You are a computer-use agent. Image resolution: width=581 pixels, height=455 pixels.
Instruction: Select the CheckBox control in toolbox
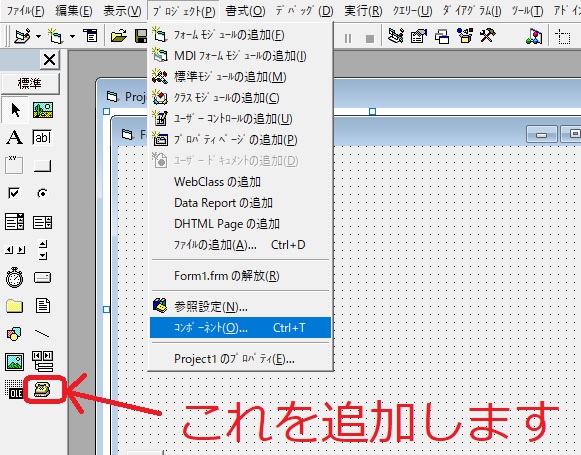14,193
